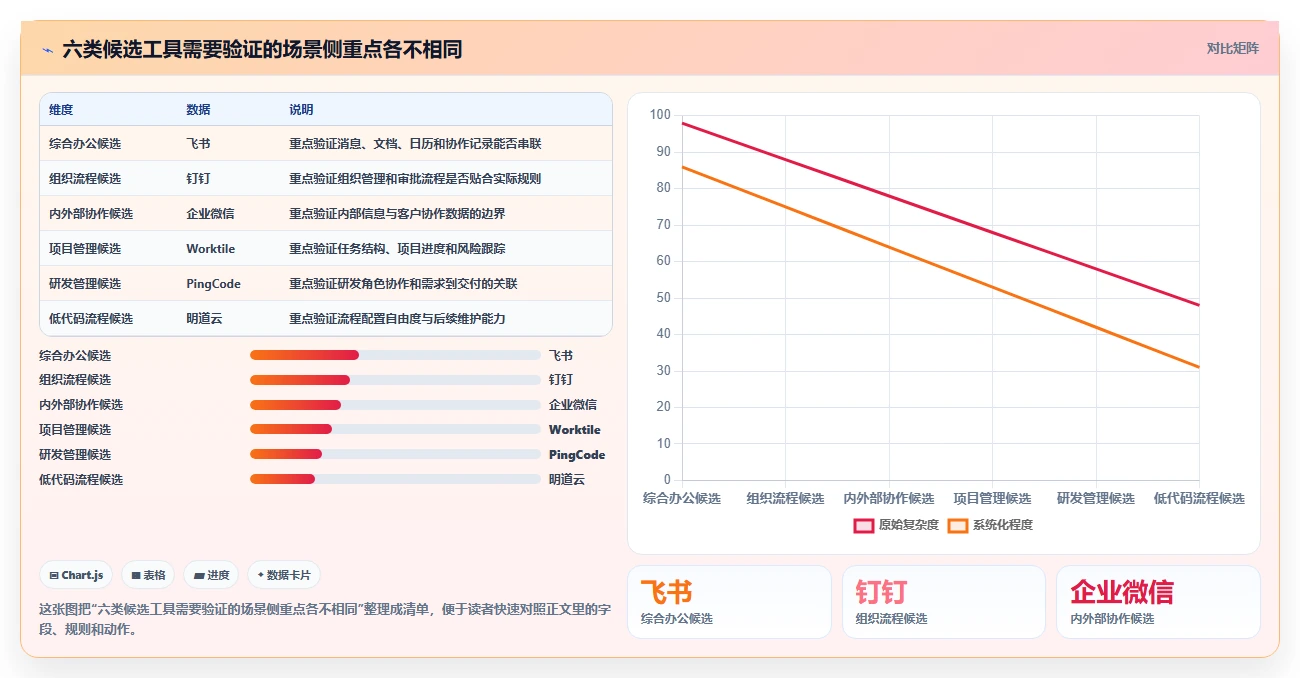
Task: Click the PingCode label beside the progress bar
Action: 577,454
